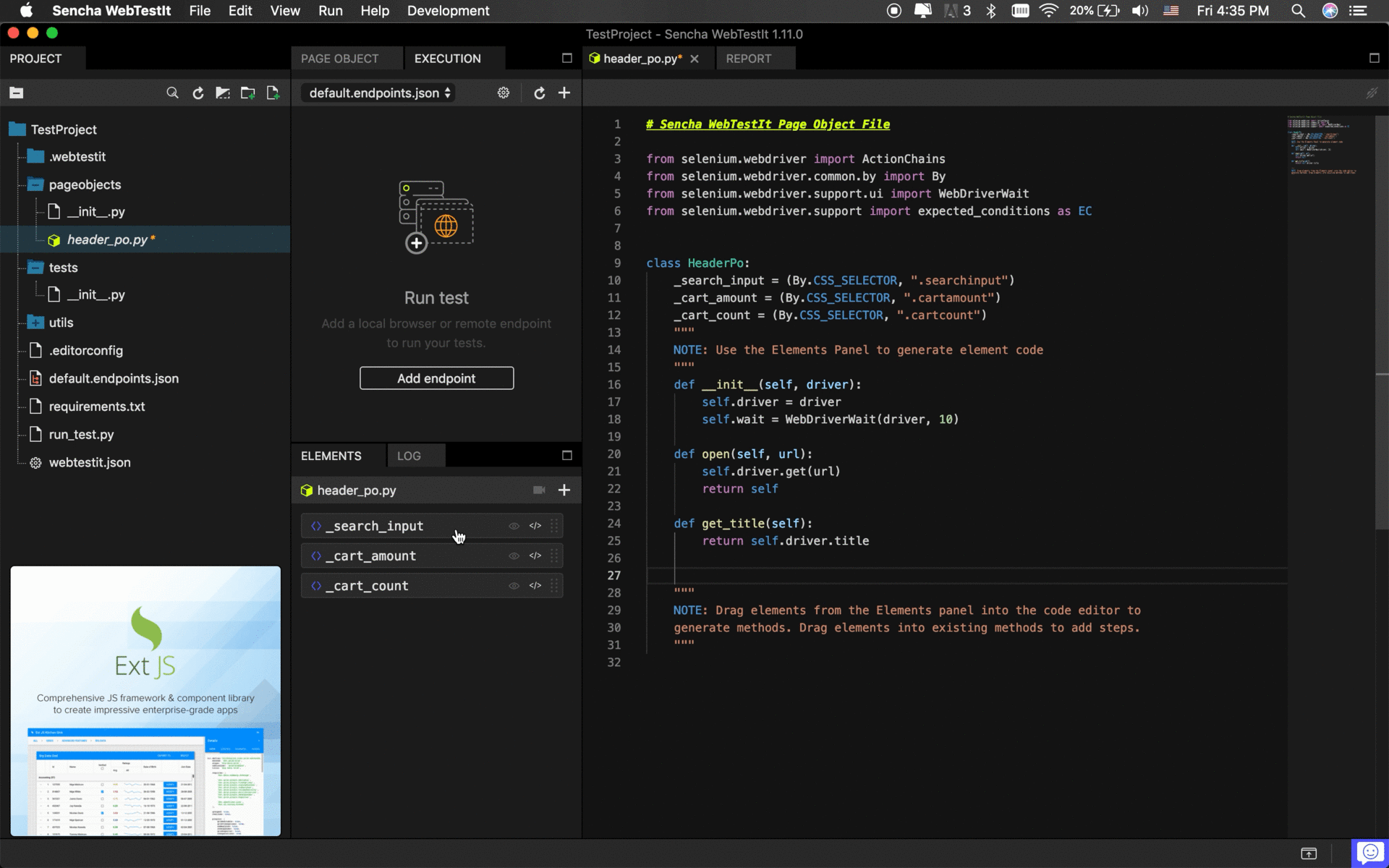Image resolution: width=1389 pixels, height=868 pixels.
Task: Refresh the endpoints list in Execution panel
Action: click(539, 93)
